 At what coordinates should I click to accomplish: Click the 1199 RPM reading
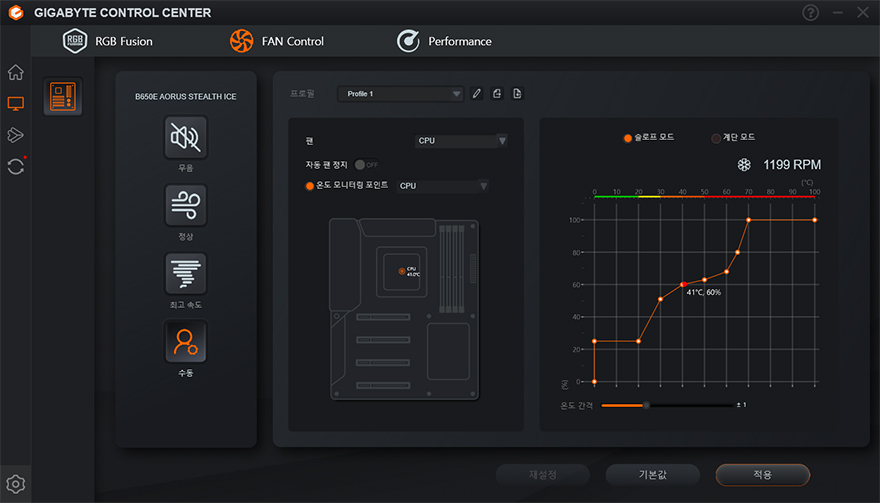(791, 164)
